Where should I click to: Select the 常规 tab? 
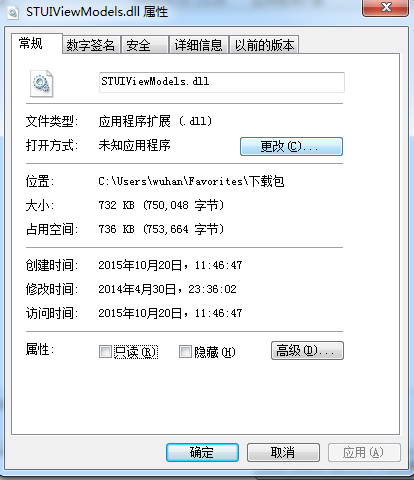coord(37,43)
